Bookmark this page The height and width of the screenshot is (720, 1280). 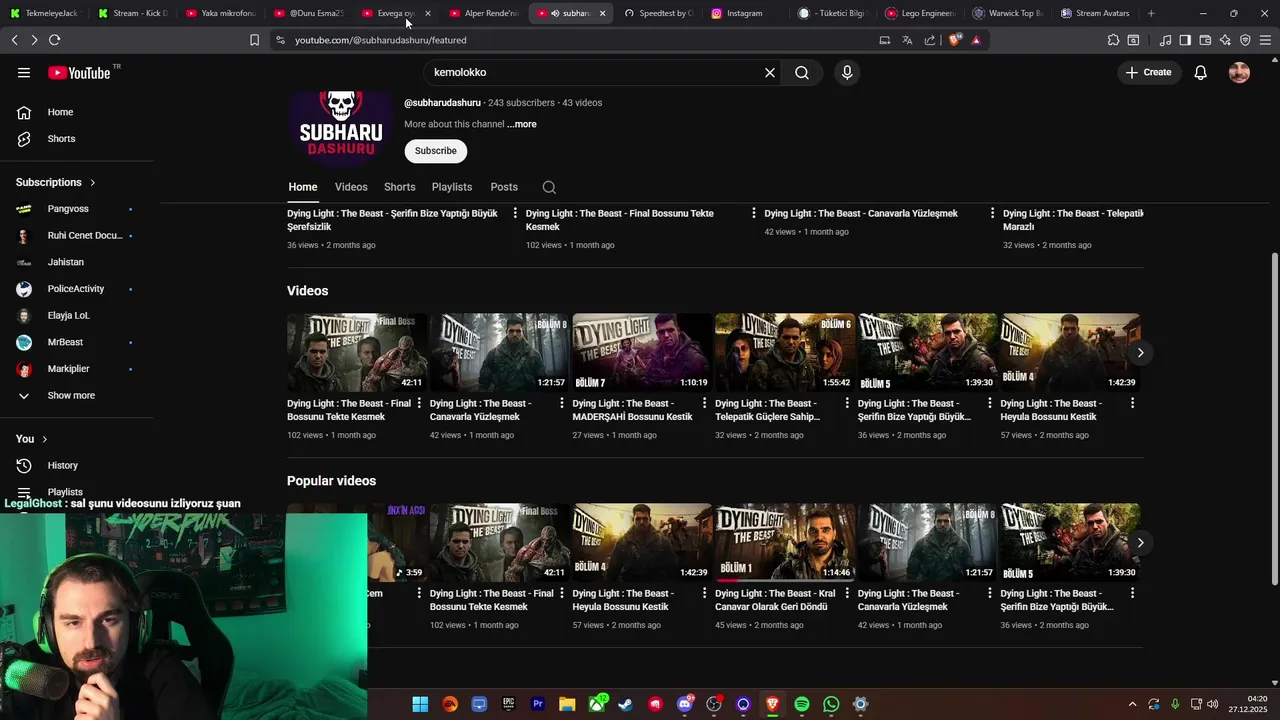(254, 40)
